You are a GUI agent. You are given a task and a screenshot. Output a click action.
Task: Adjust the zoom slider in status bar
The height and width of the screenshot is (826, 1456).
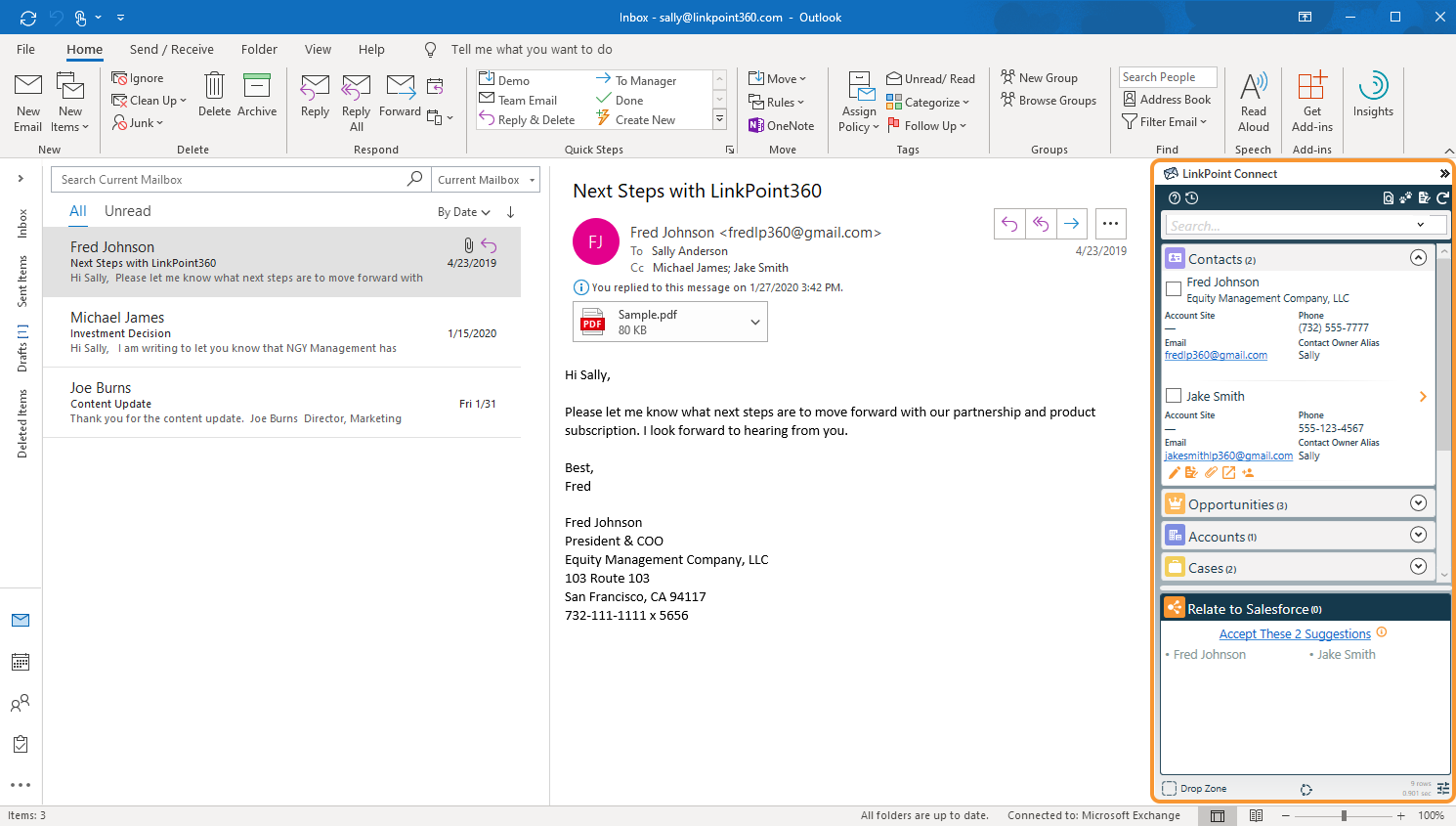1344,815
